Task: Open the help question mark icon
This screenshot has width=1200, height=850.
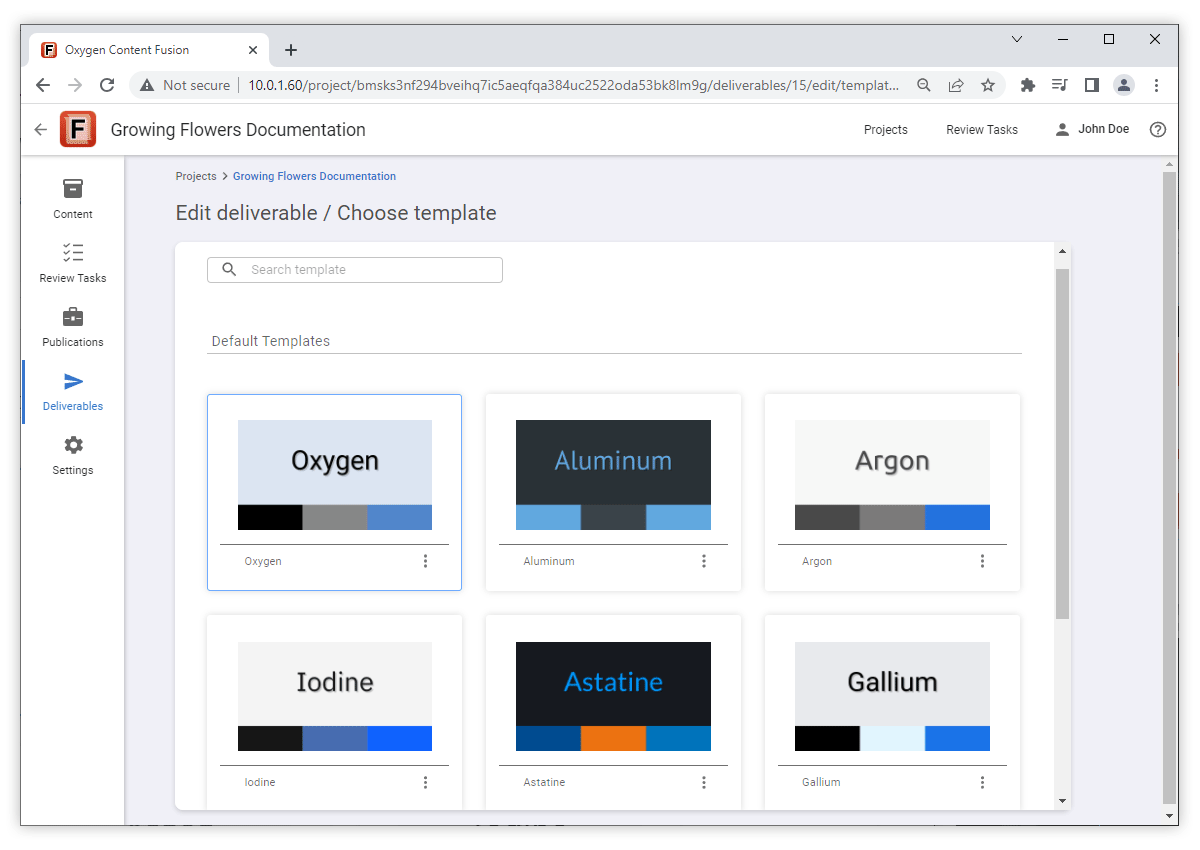Action: (x=1158, y=130)
